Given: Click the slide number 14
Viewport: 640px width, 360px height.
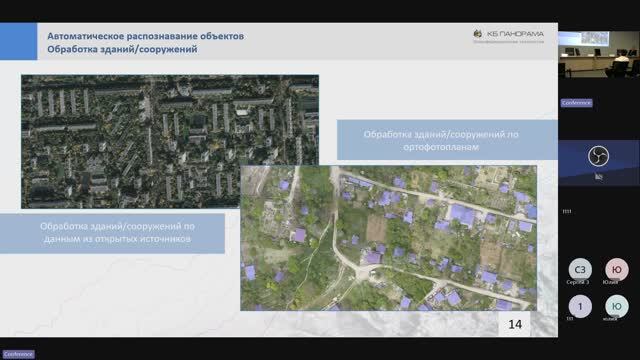Looking at the screenshot, I should click(x=515, y=324).
